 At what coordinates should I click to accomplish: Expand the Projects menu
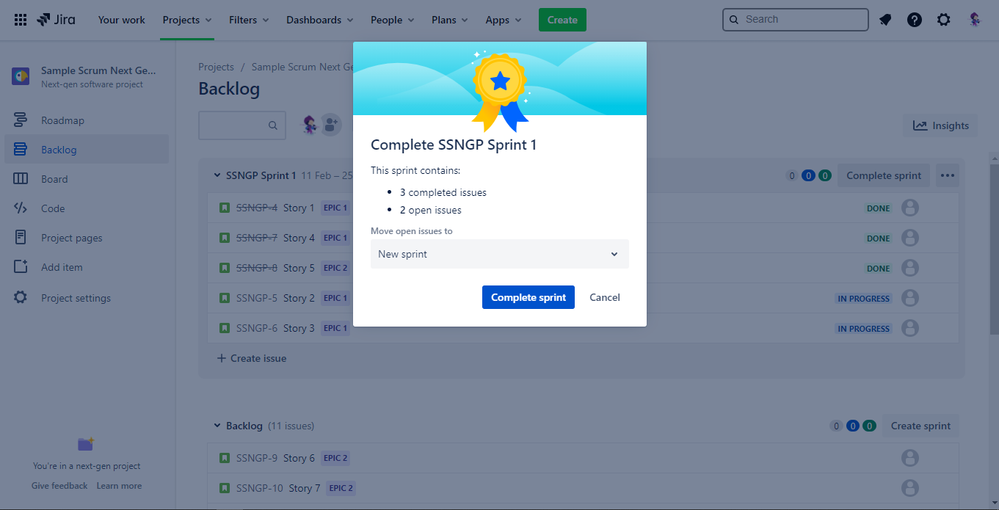click(x=187, y=20)
